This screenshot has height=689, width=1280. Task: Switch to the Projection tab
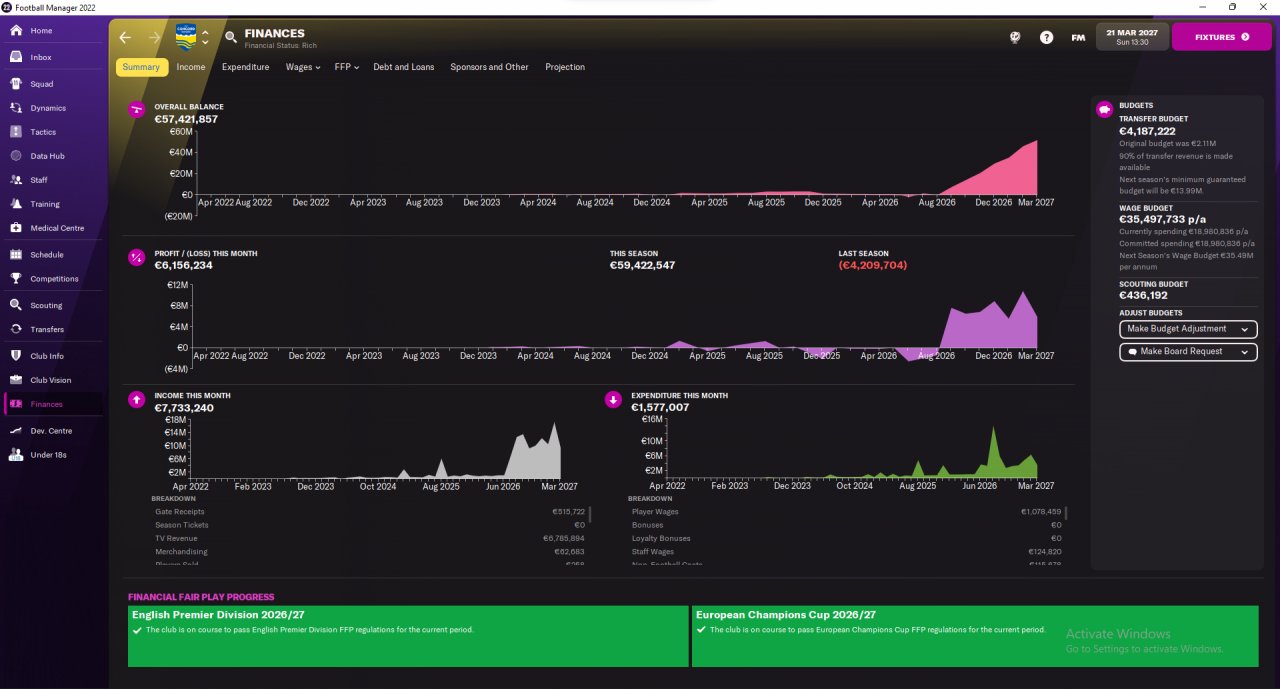[565, 67]
